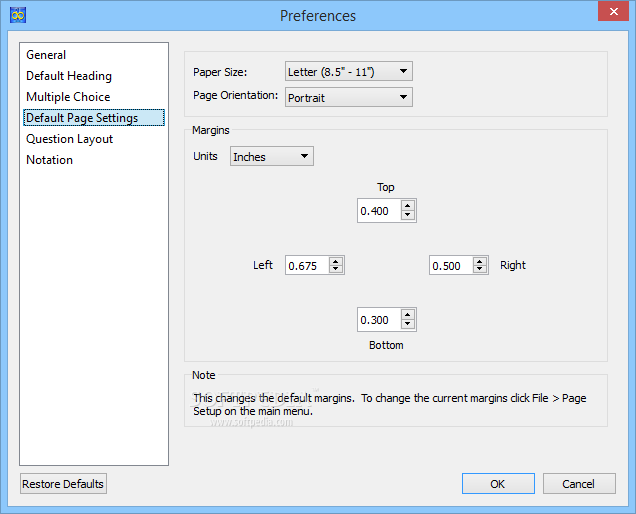The width and height of the screenshot is (636, 514).
Task: Decrease the Bottom margin value
Action: [408, 324]
